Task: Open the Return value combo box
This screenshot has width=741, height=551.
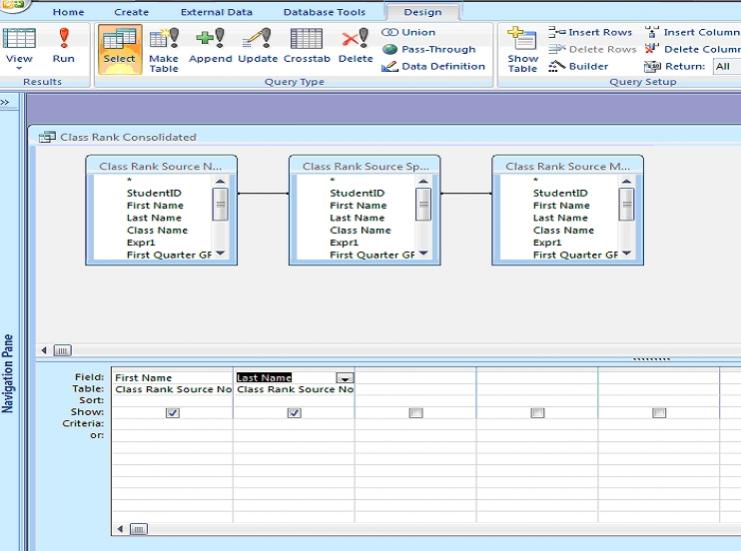Action: [726, 66]
